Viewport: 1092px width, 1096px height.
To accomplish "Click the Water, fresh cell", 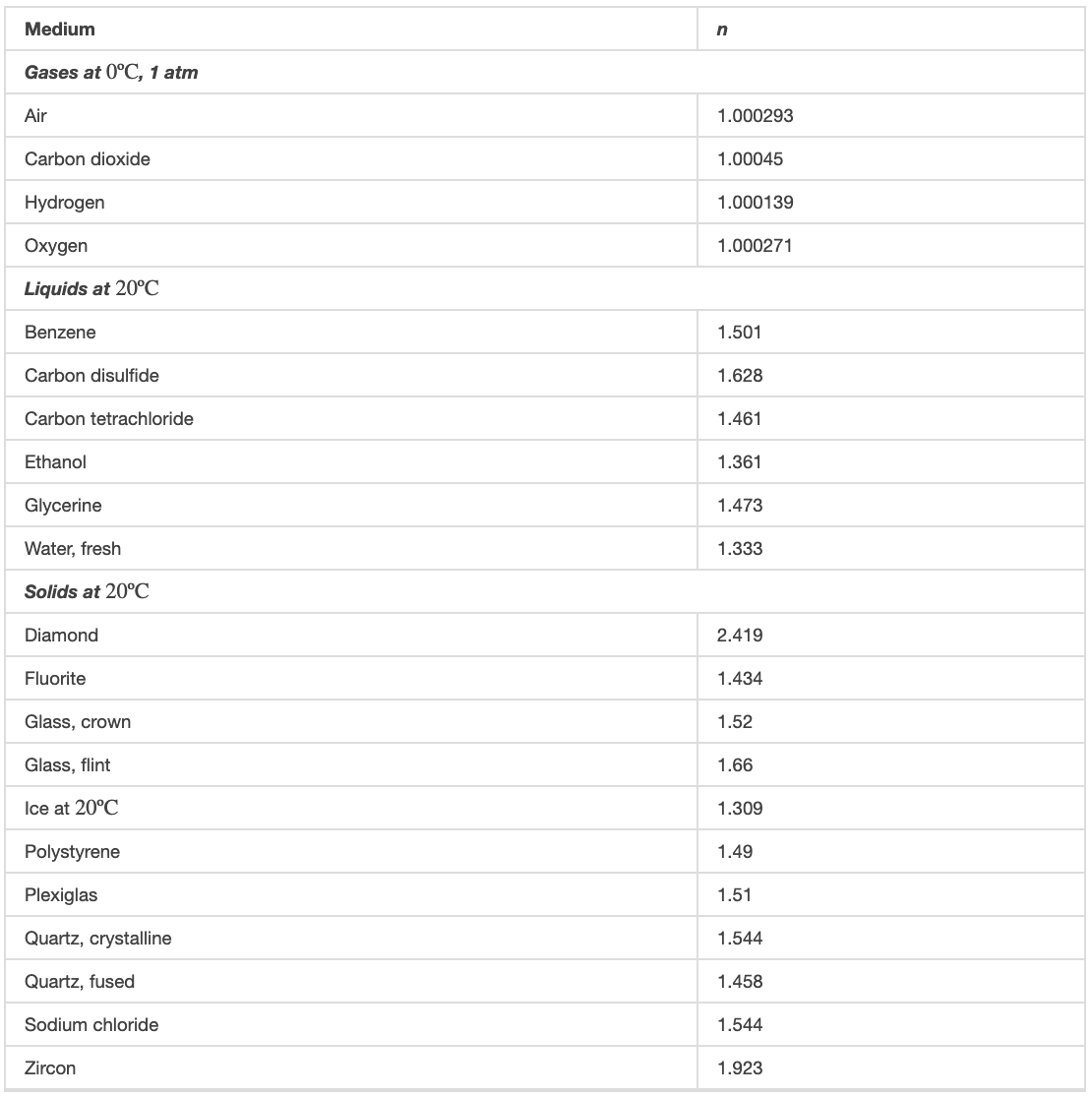I will (x=73, y=549).
